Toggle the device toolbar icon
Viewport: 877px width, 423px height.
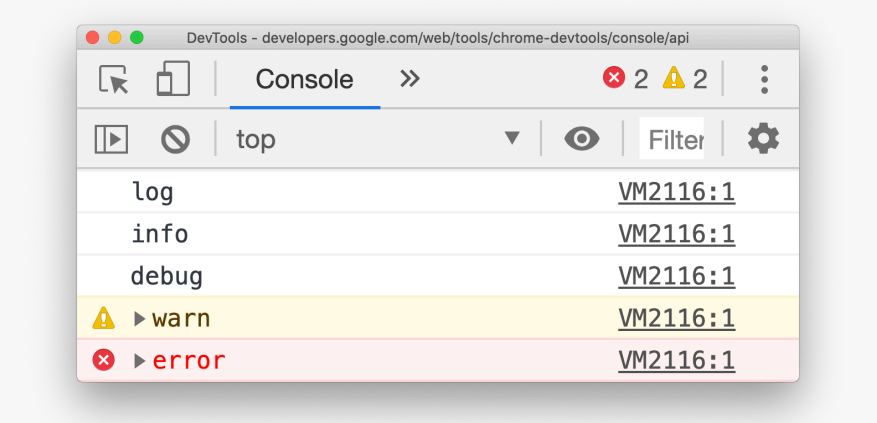[x=173, y=79]
